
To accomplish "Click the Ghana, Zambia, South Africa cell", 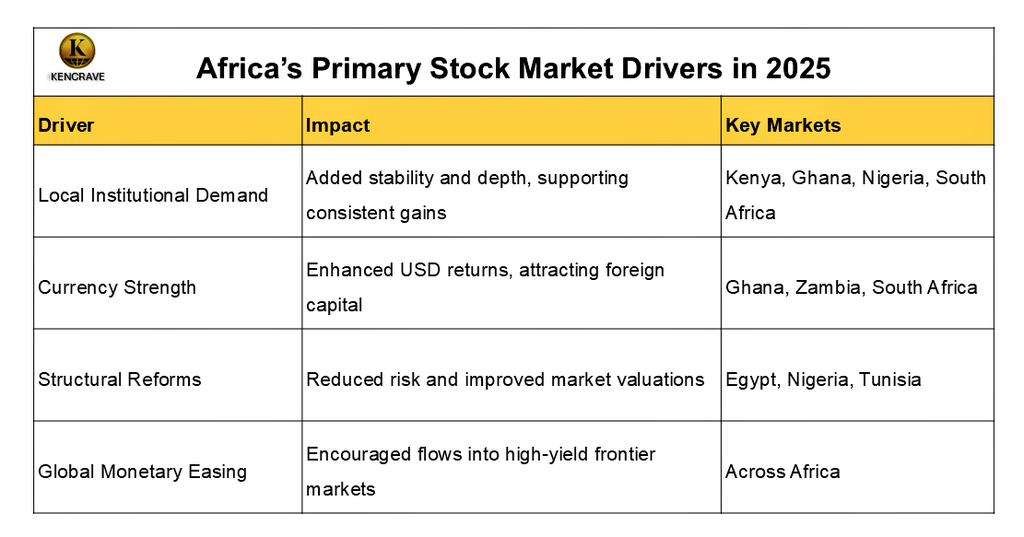I will point(851,287).
